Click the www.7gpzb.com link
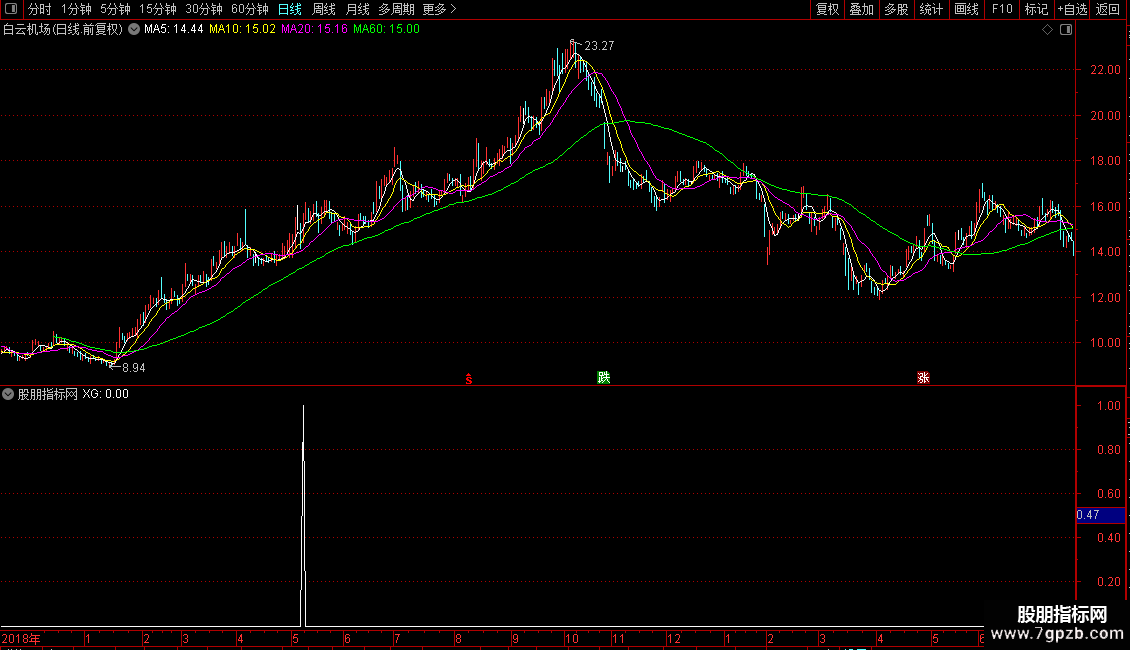 tap(1057, 634)
